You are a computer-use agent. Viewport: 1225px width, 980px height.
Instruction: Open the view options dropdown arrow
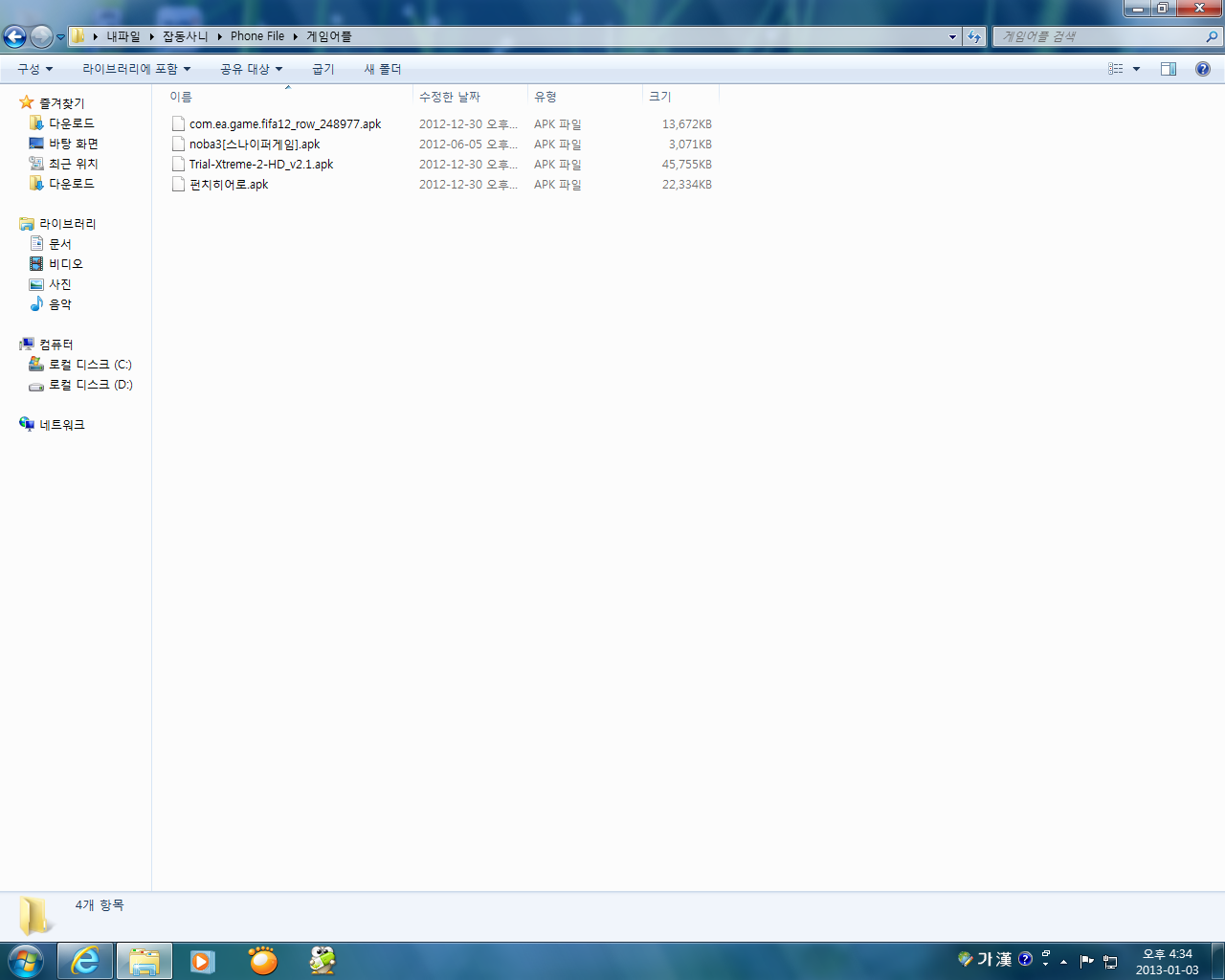tap(1136, 69)
